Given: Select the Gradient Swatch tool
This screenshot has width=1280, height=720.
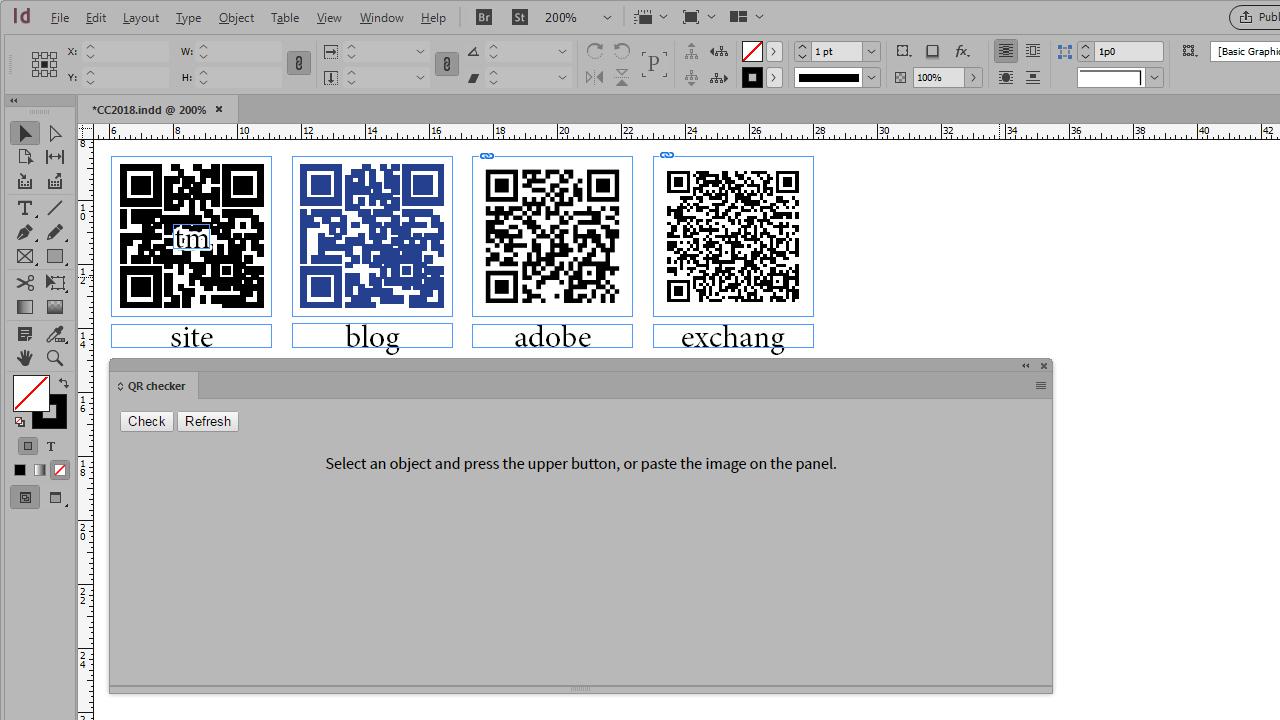Looking at the screenshot, I should (x=25, y=308).
